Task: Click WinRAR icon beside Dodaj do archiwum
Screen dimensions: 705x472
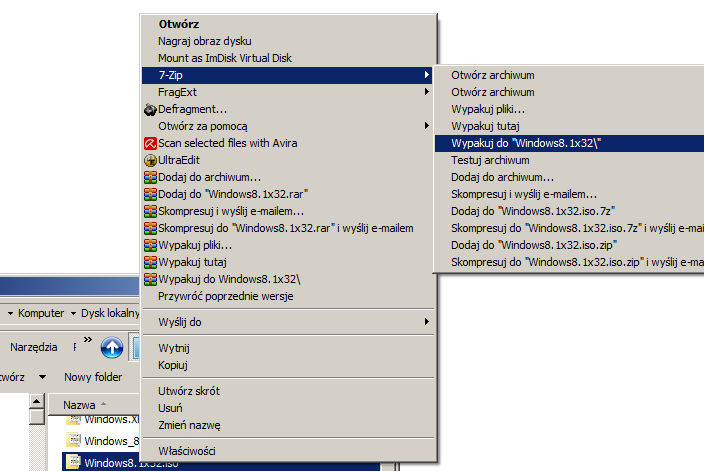Action: click(150, 178)
